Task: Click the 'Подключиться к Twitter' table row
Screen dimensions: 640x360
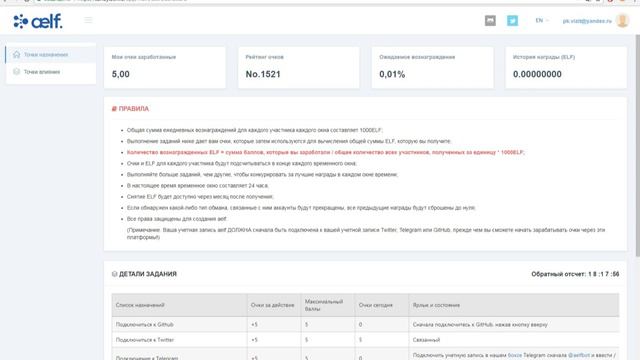Action: click(365, 340)
